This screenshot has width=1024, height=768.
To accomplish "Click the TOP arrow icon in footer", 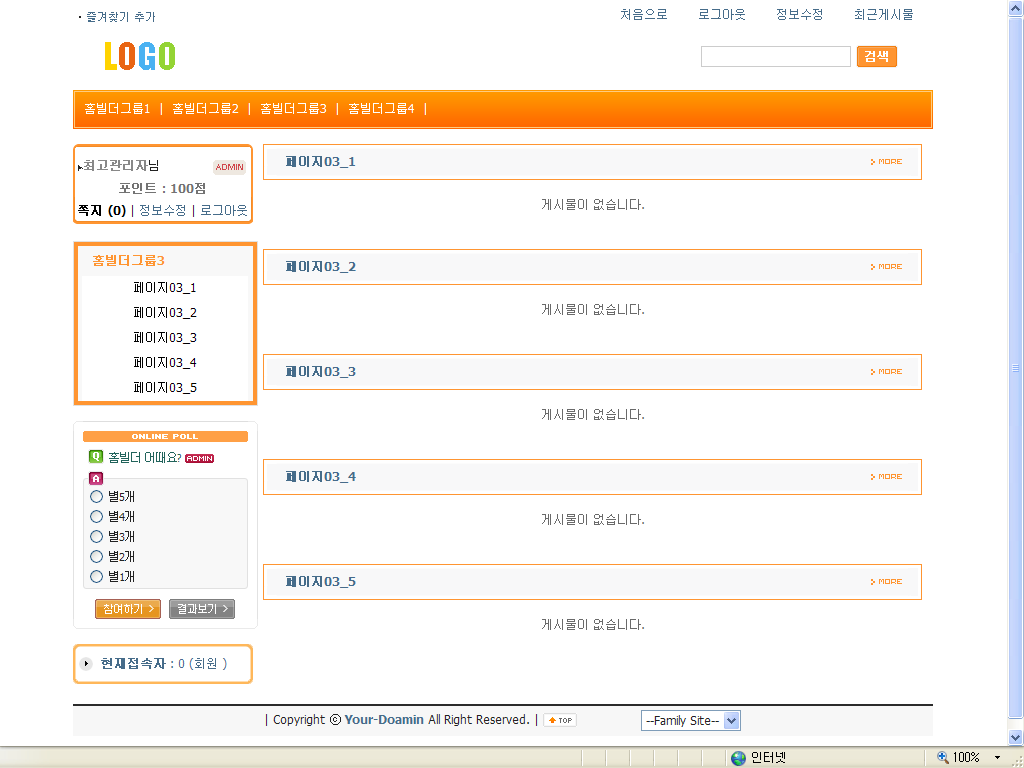I will pos(560,720).
